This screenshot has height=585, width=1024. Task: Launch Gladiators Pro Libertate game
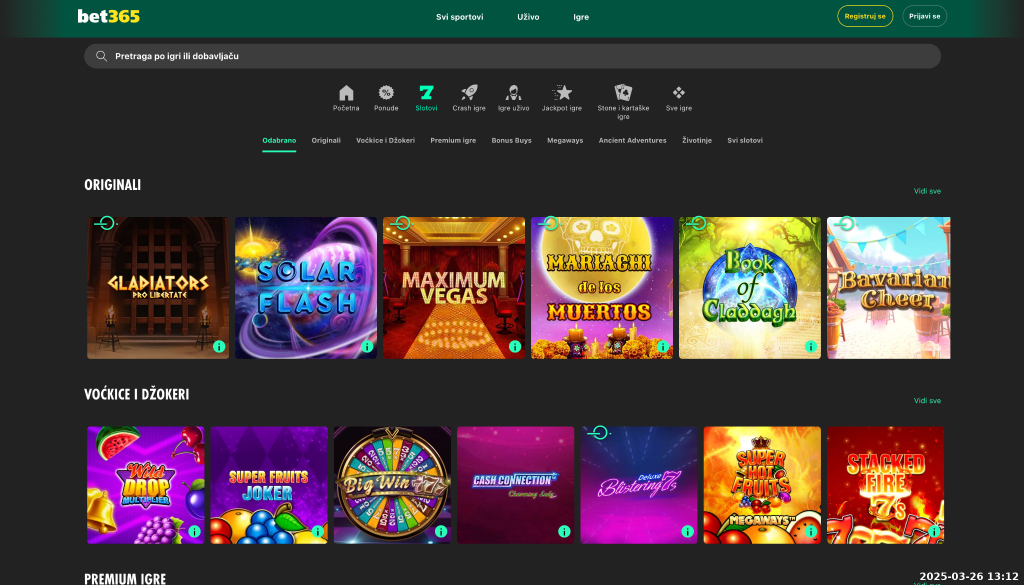click(158, 288)
